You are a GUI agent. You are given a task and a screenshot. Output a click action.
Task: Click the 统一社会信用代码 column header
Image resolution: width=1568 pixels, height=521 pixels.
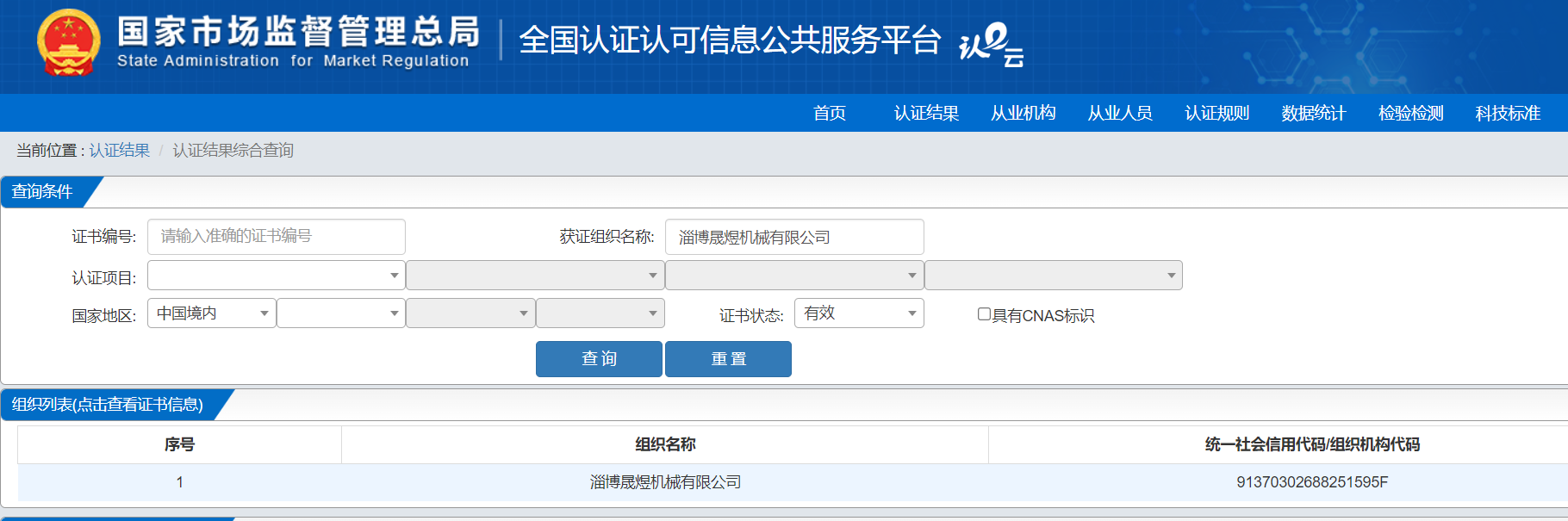click(1312, 444)
